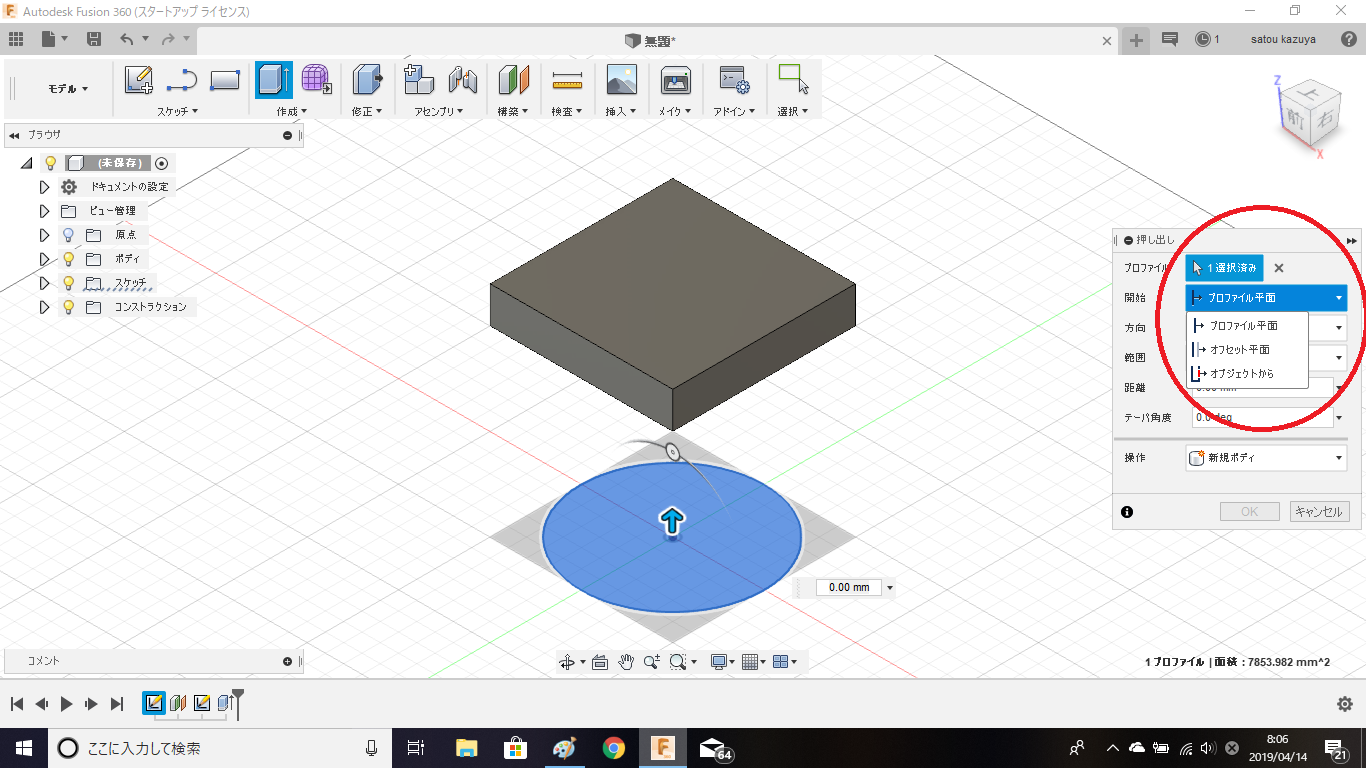The height and width of the screenshot is (768, 1366).
Task: Open the File menu document icon
Action: (x=49, y=39)
